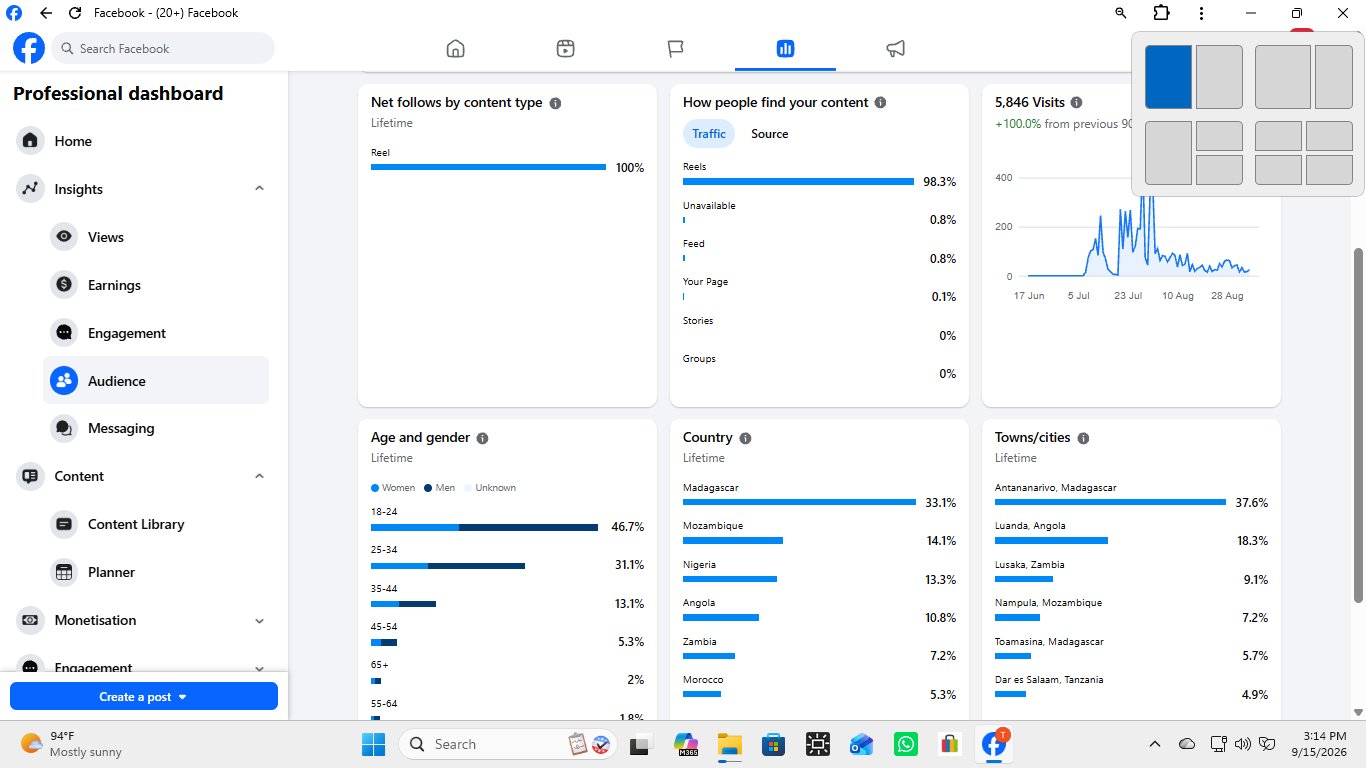
Task: Click the Mozambique country label
Action: (713, 526)
